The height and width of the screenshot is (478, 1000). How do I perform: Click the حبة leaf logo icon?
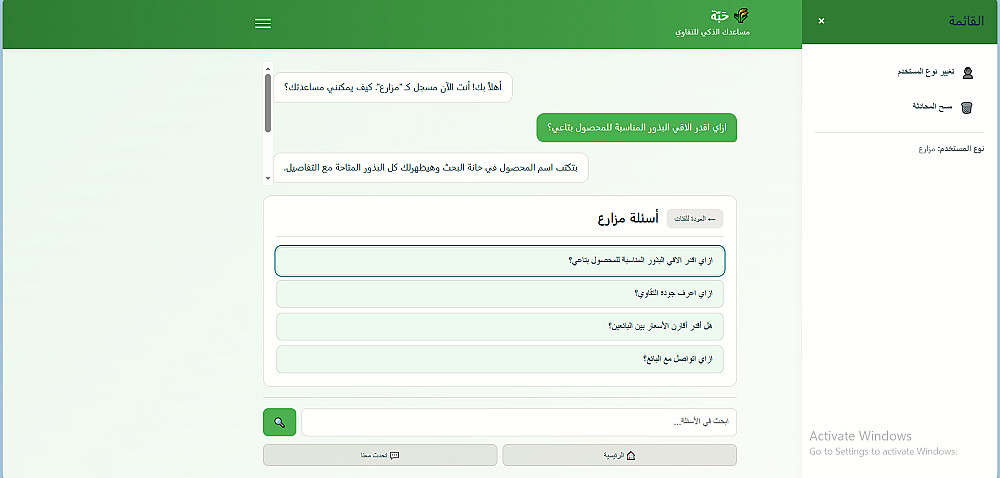740,15
